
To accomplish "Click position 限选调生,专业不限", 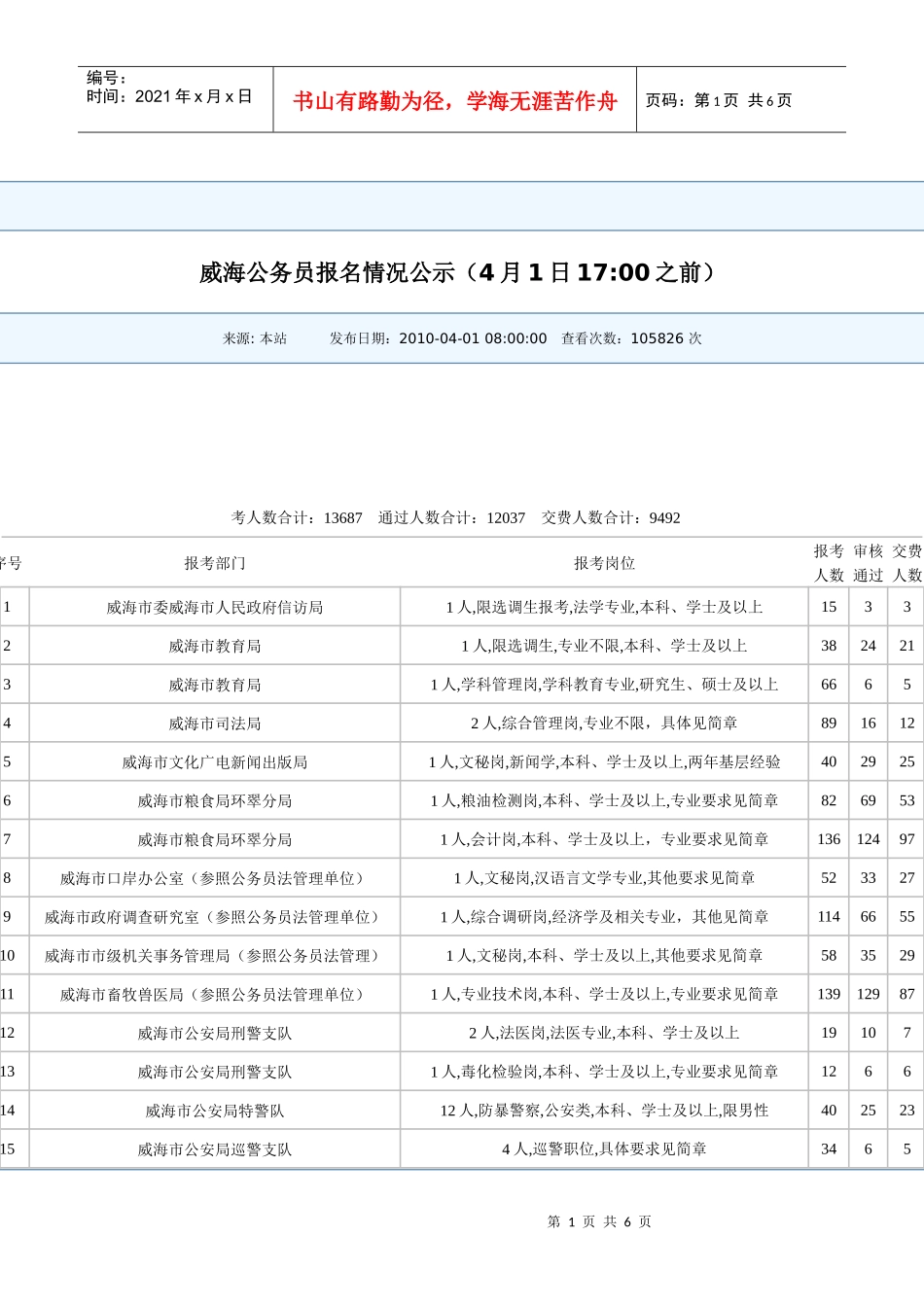I will tap(604, 646).
